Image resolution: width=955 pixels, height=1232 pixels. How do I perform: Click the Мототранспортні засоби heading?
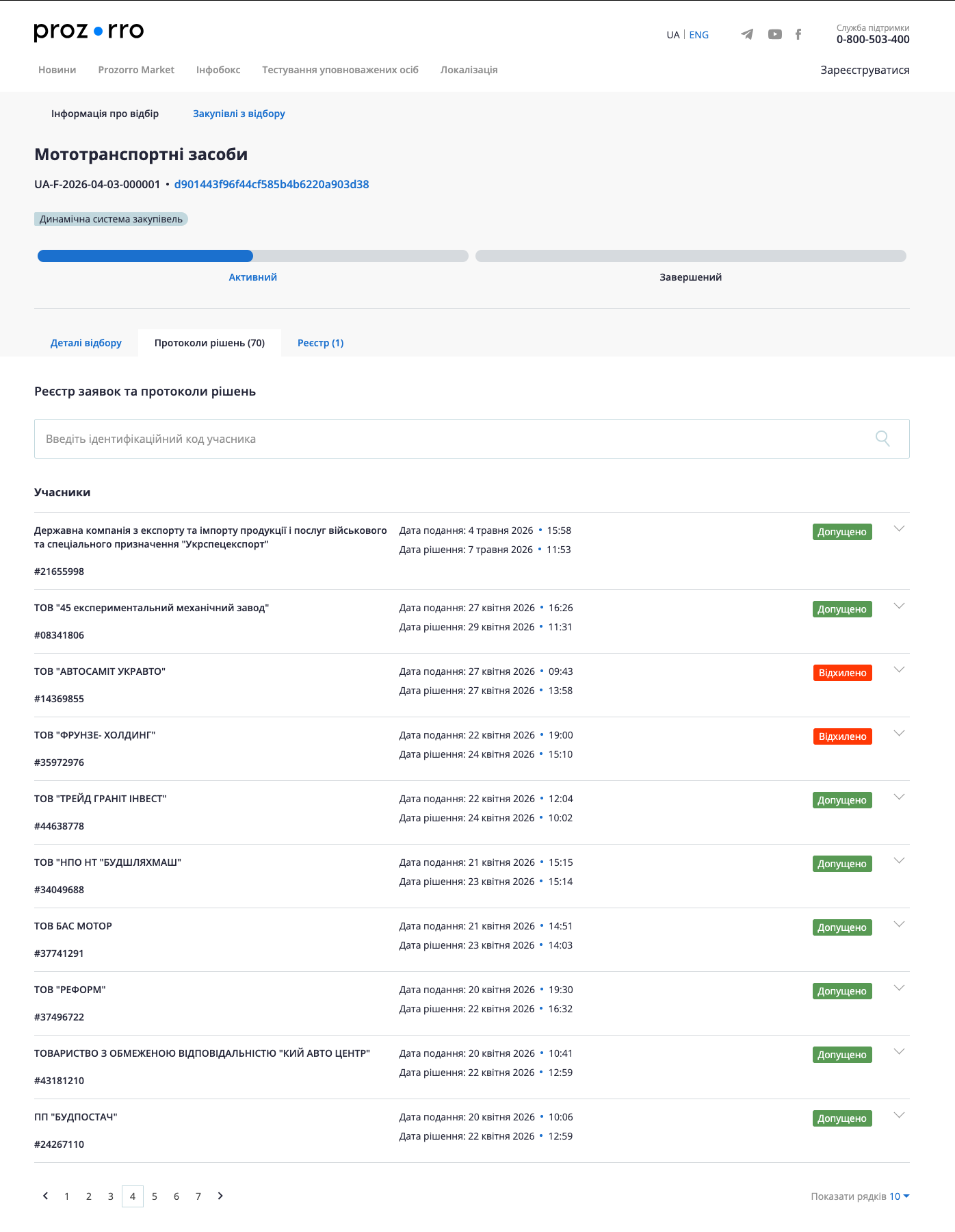141,155
